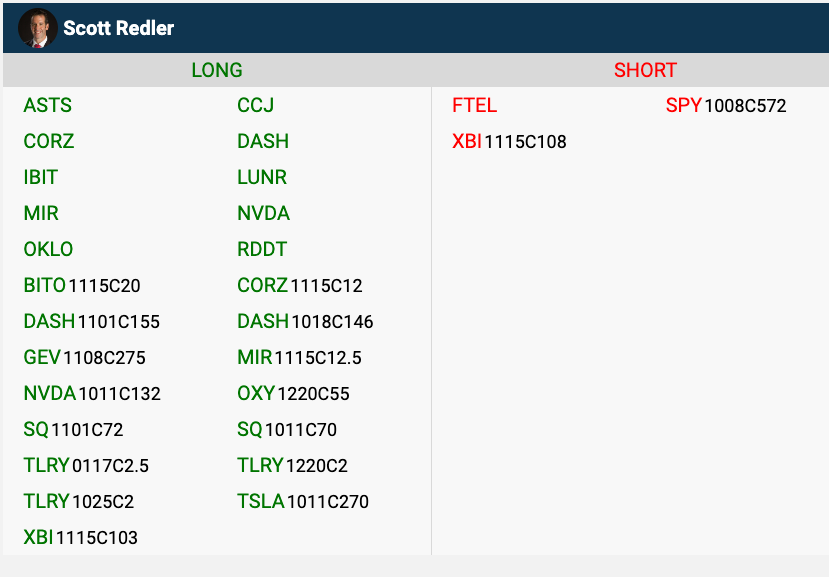Select the LONG column header
829x577 pixels.
[217, 70]
